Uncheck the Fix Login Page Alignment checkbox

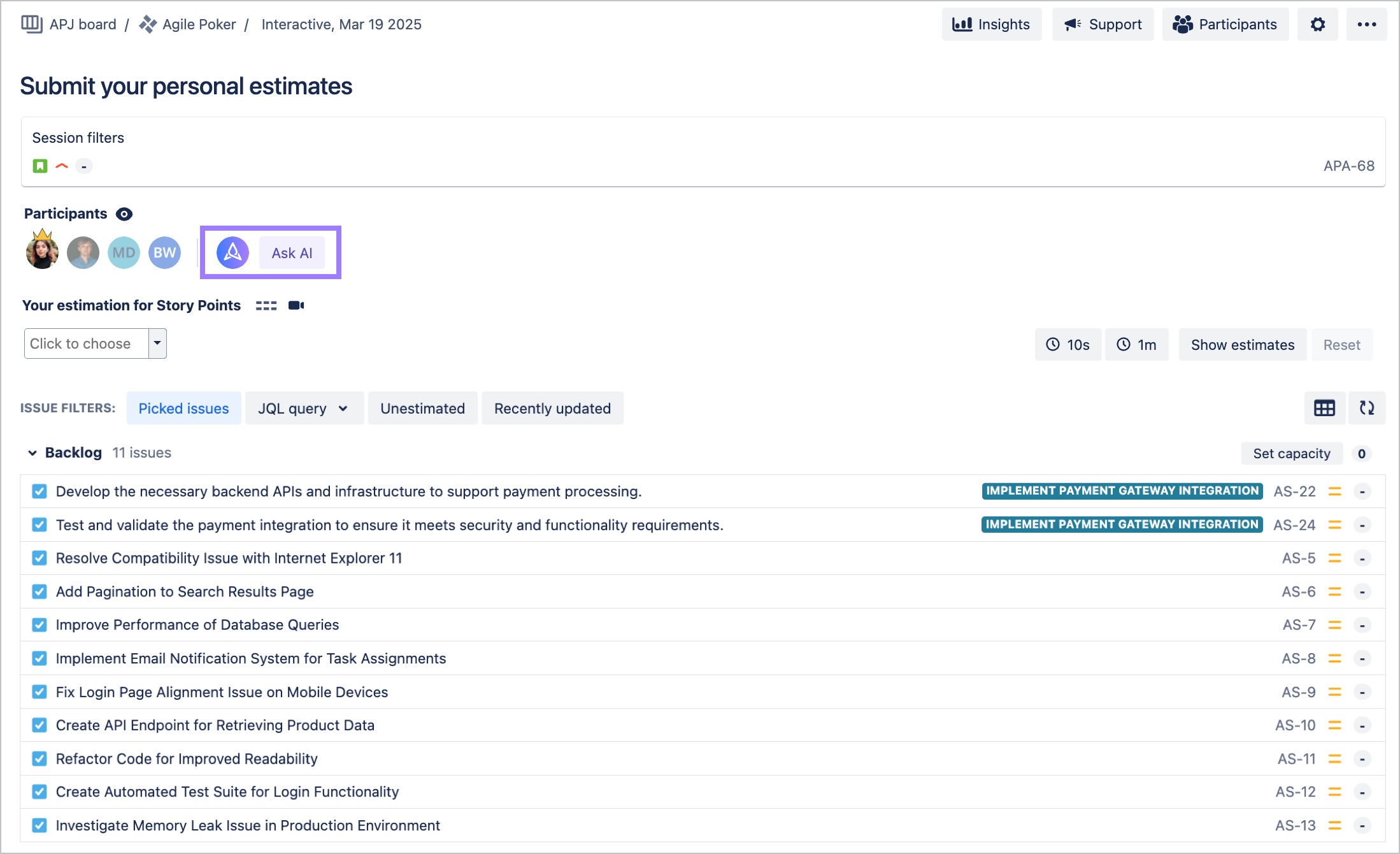(x=39, y=691)
